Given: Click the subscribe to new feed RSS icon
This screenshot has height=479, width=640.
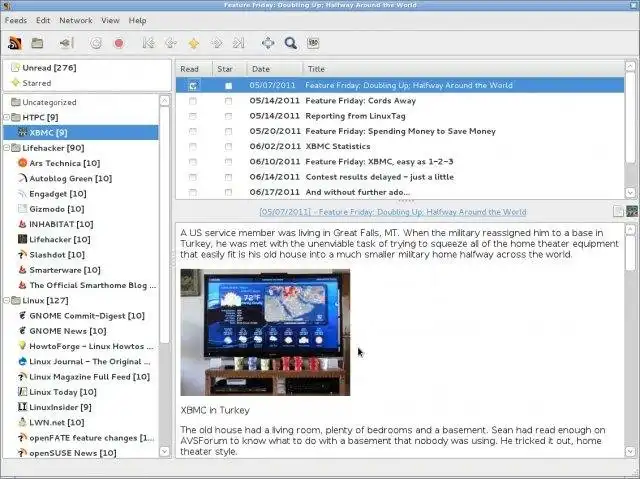Looking at the screenshot, I should 15,43.
